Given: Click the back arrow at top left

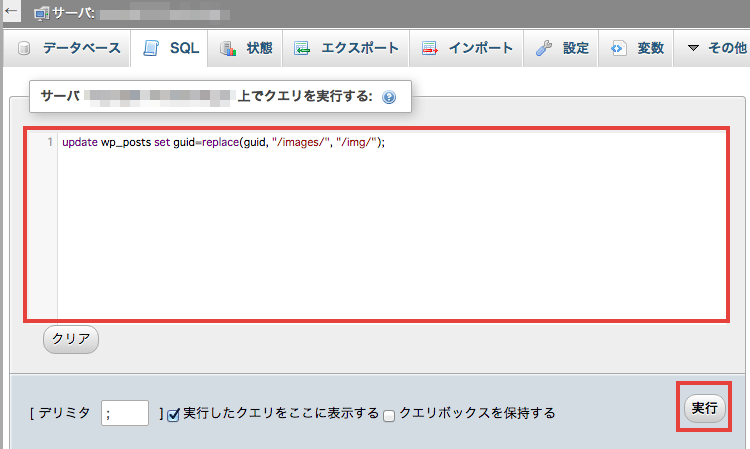Looking at the screenshot, I should [x=11, y=11].
